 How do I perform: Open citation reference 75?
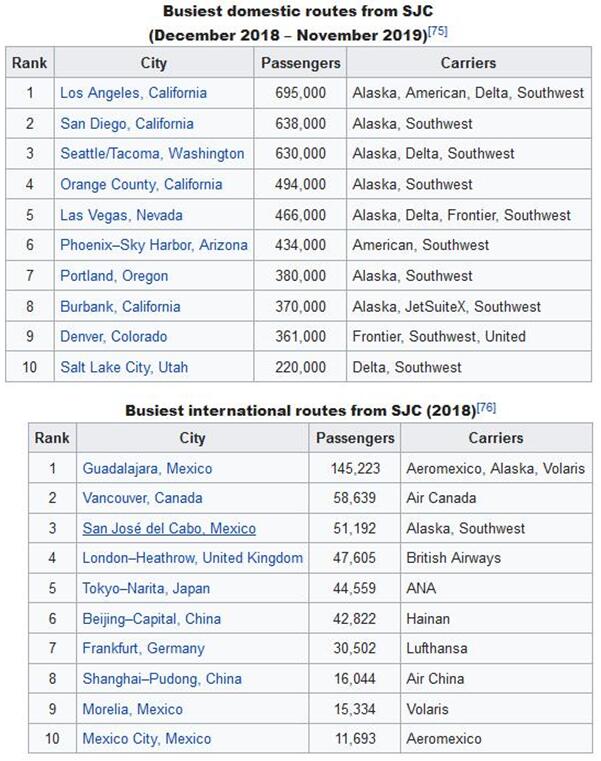[x=437, y=31]
